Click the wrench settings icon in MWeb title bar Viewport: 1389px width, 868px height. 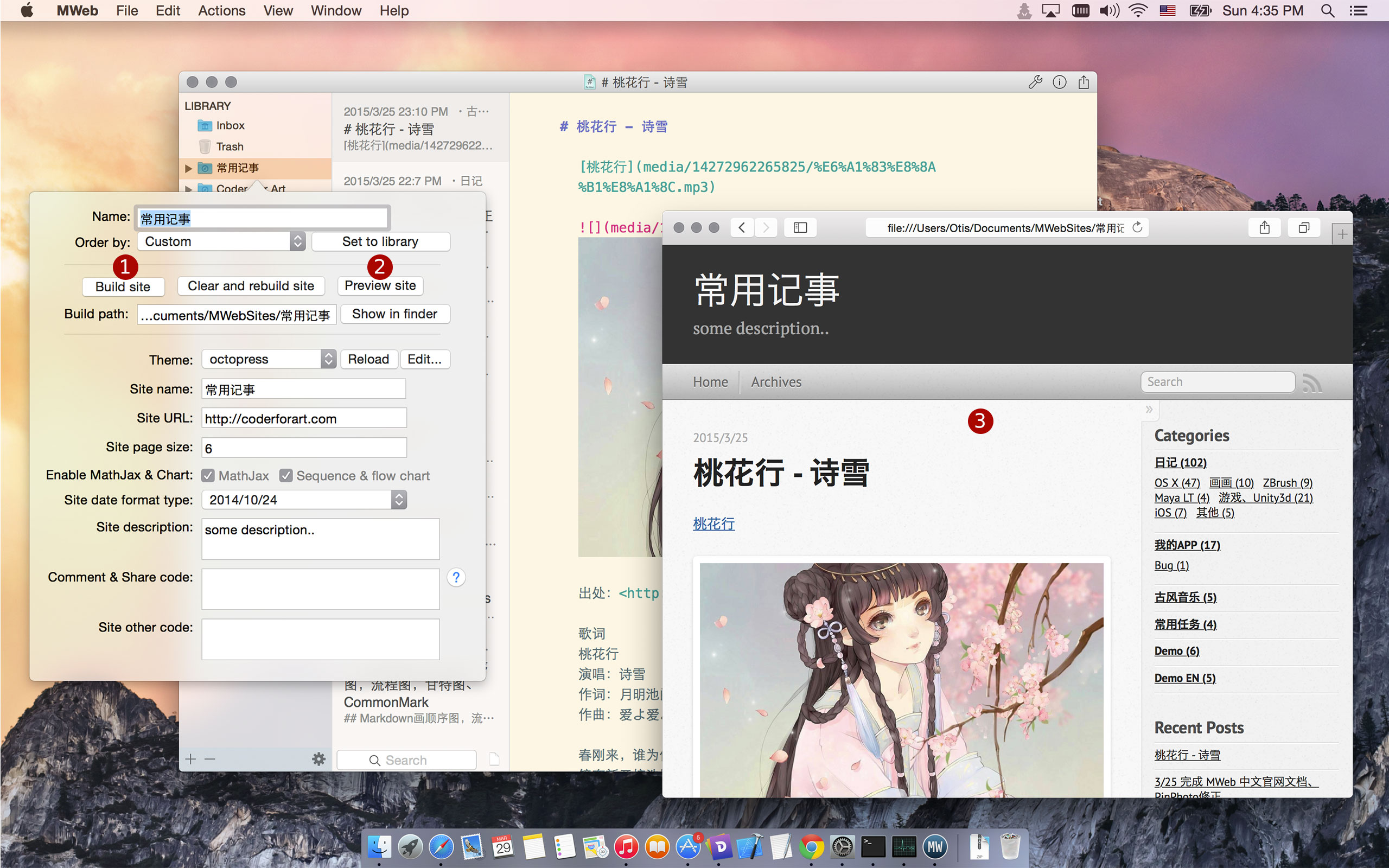coord(1035,82)
